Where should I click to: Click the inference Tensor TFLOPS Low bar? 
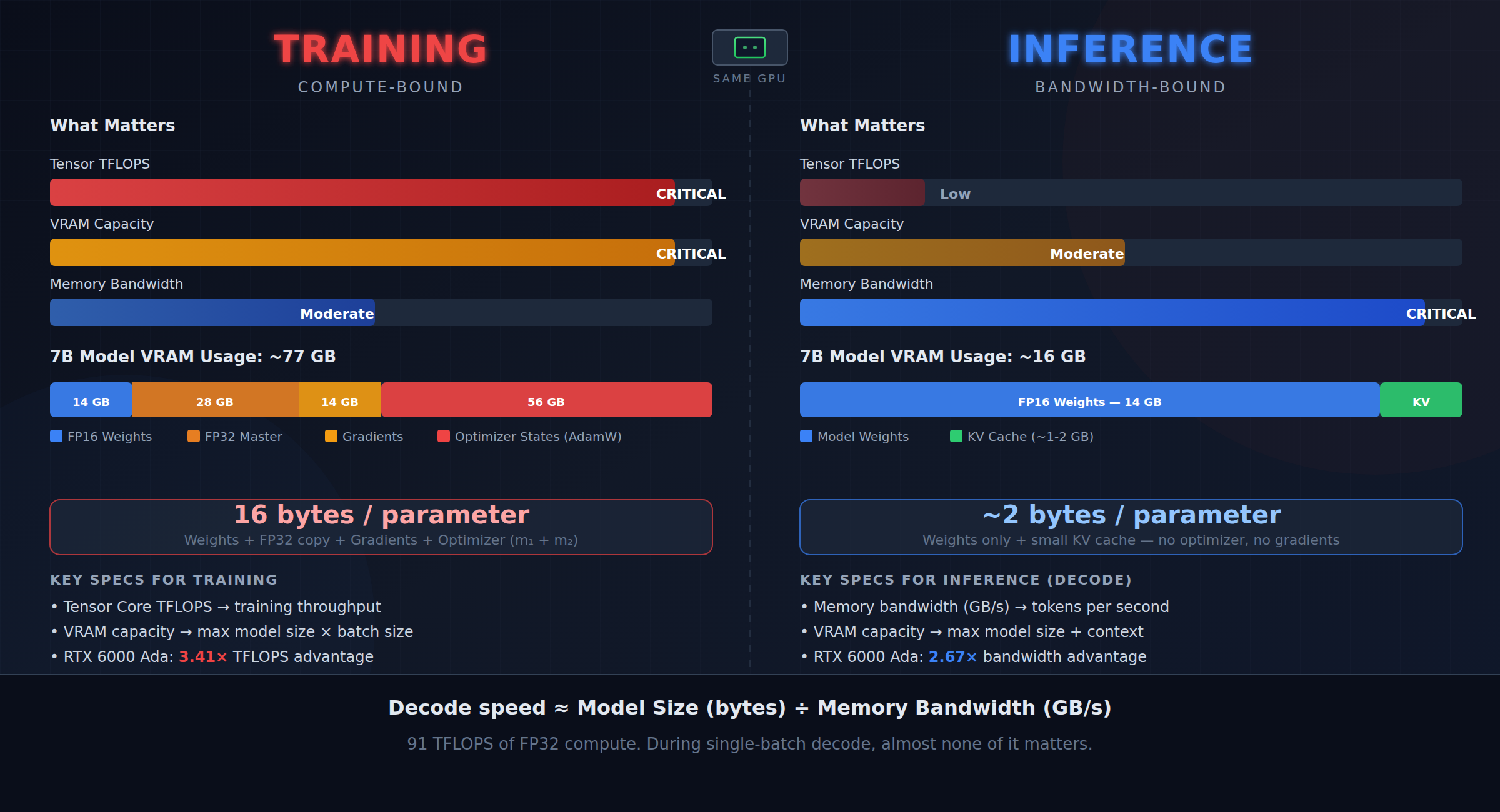pos(862,192)
